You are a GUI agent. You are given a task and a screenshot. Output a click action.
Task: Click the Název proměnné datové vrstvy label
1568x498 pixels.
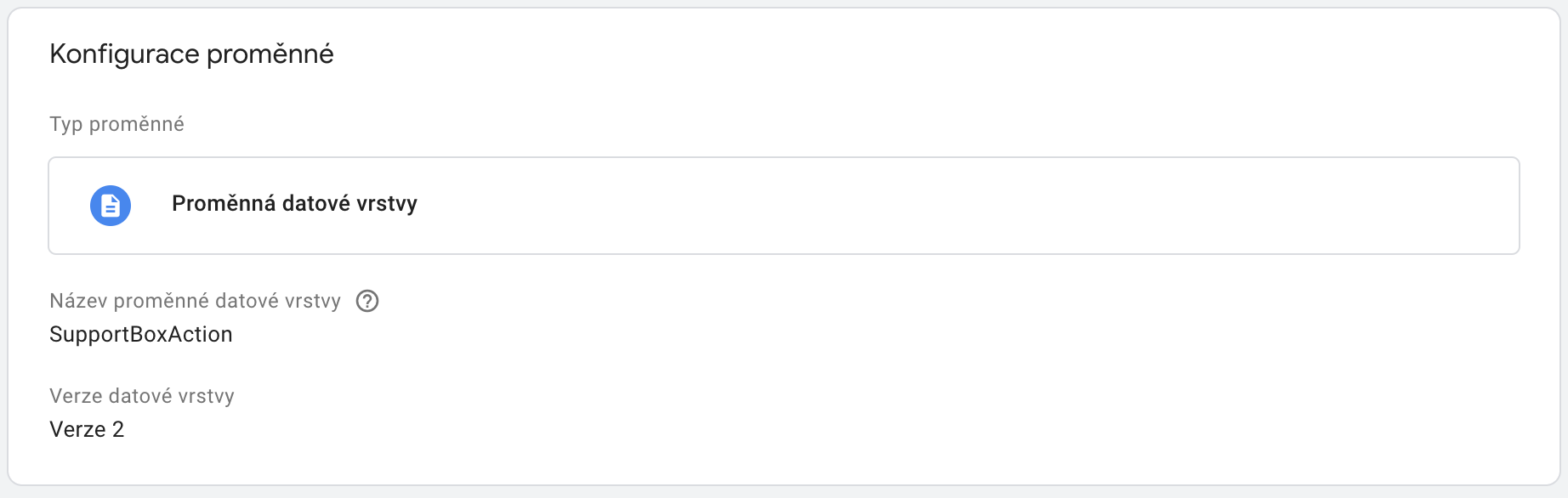tap(195, 301)
